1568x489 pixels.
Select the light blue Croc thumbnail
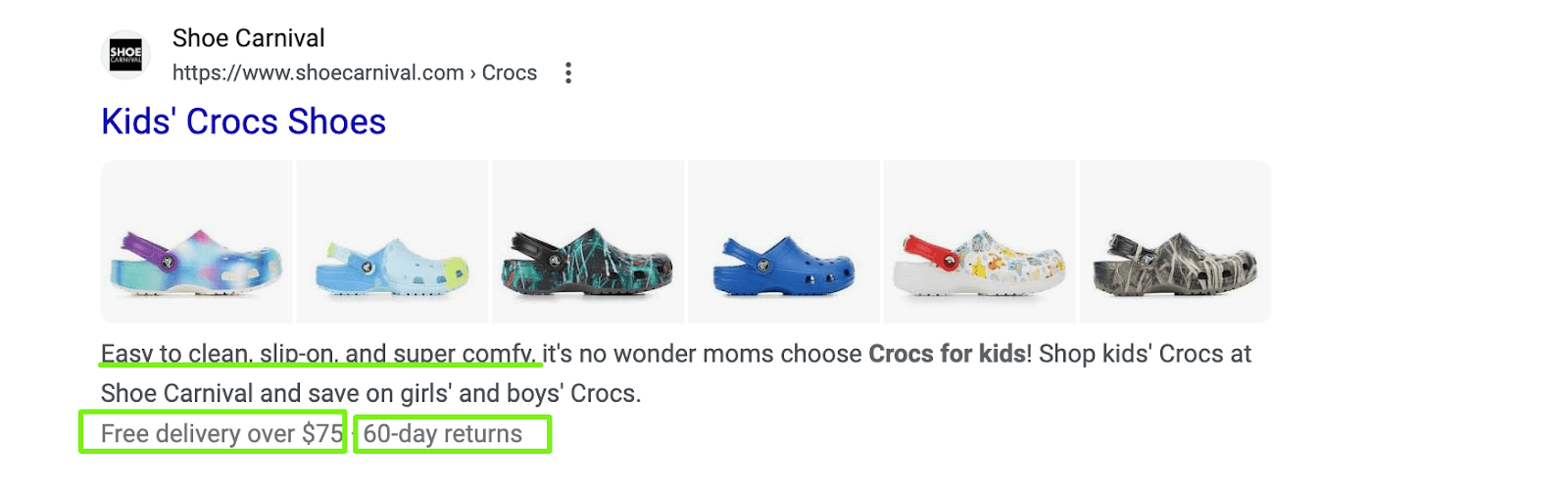[392, 242]
